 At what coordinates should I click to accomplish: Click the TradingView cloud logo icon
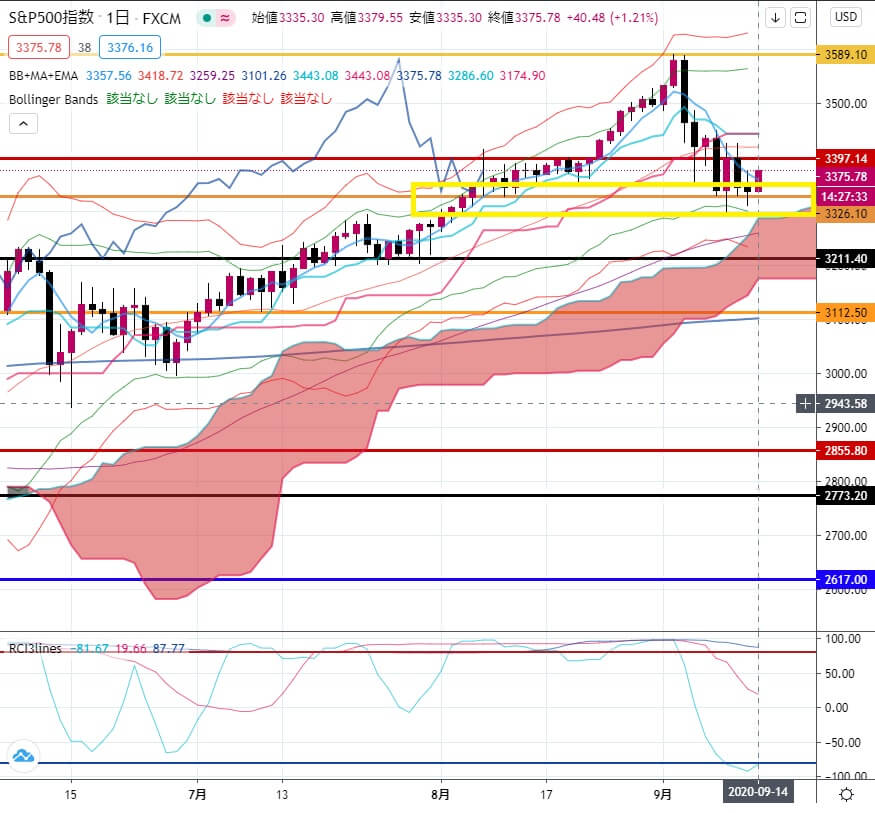[x=23, y=757]
